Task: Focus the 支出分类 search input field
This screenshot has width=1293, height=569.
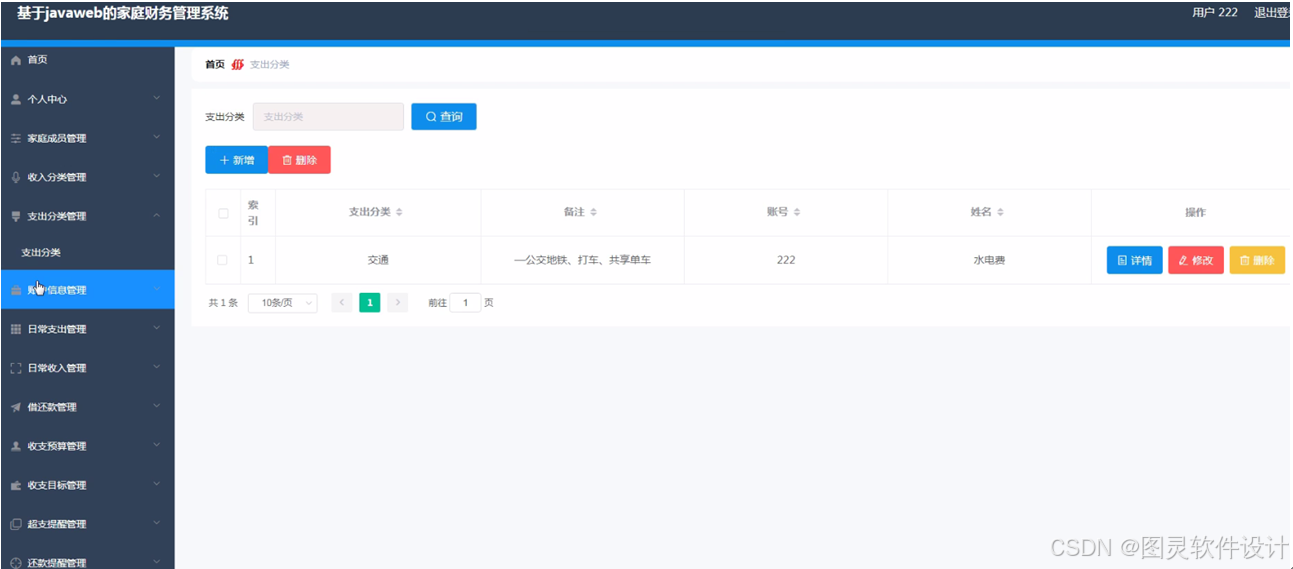Action: (328, 117)
